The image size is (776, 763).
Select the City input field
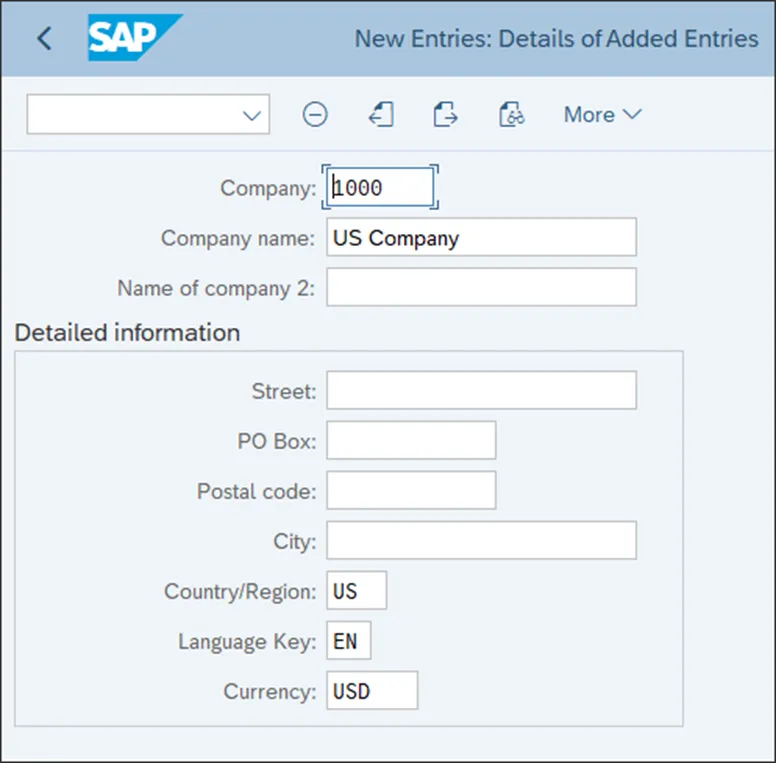click(481, 541)
